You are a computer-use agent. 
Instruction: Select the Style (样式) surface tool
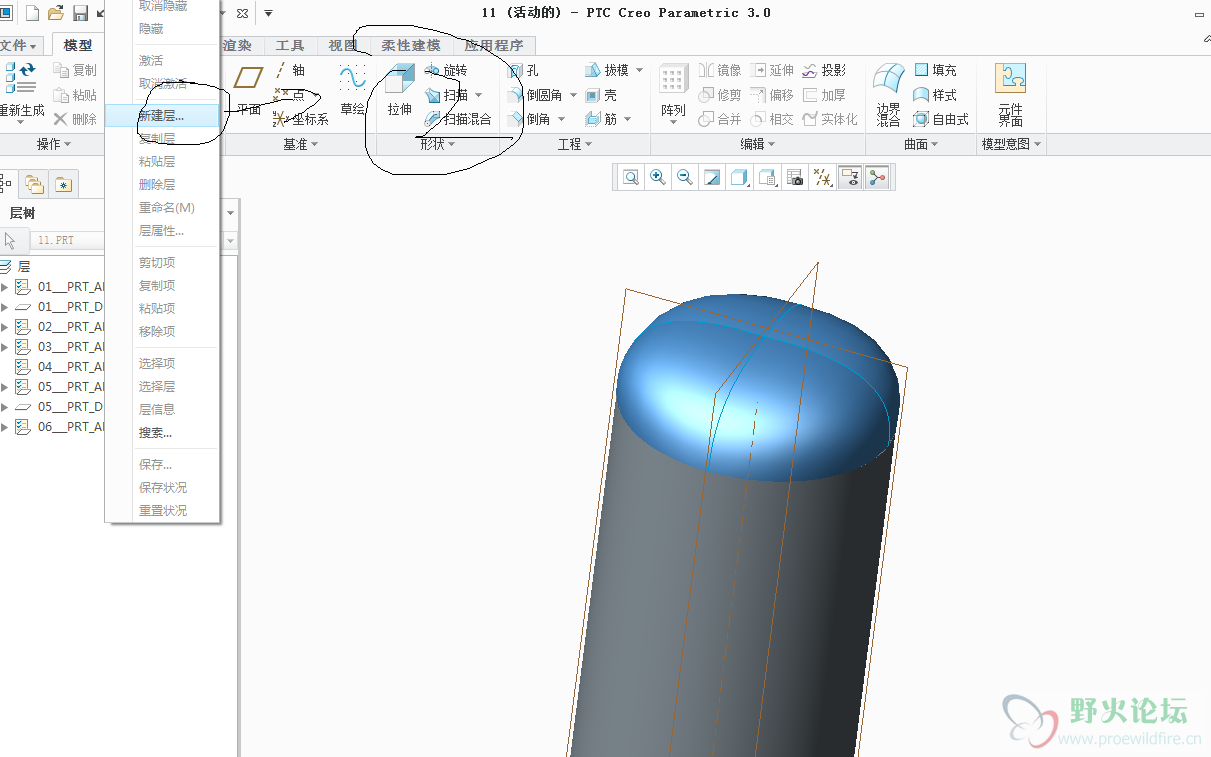[936, 95]
